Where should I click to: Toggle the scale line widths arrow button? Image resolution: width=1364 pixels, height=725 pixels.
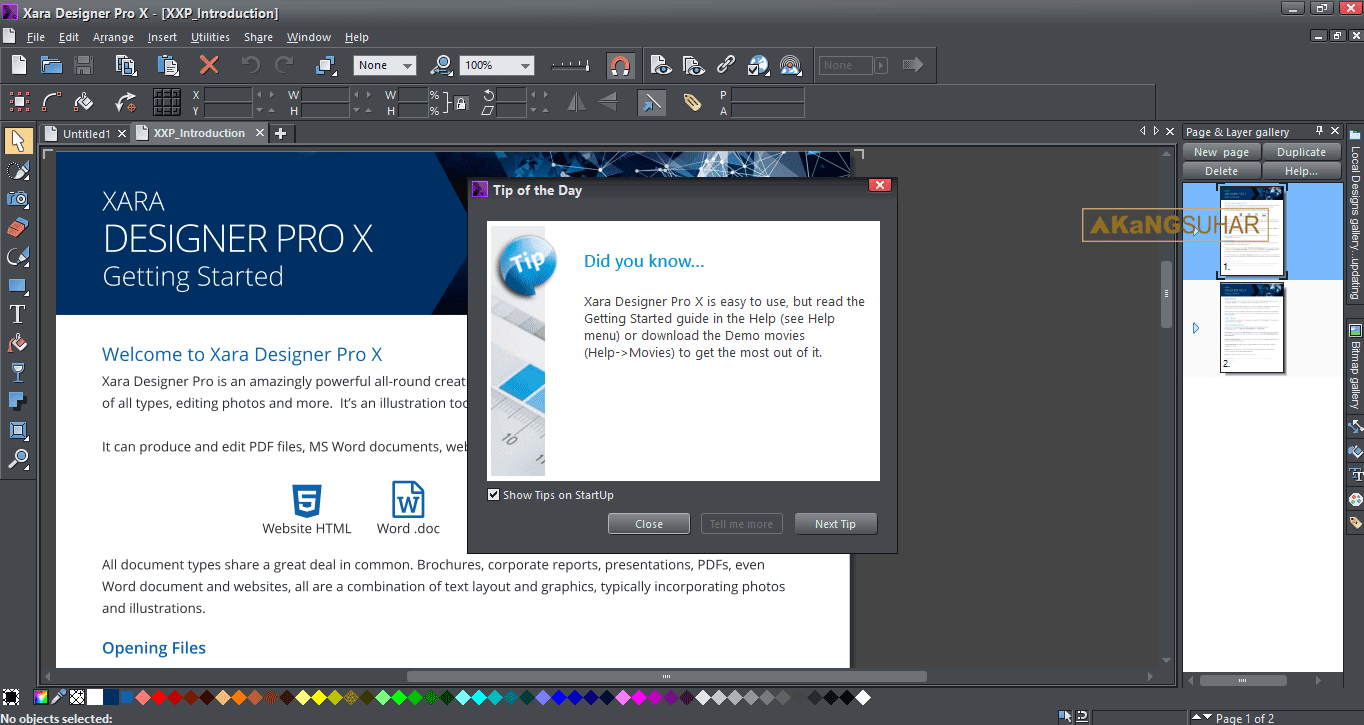[651, 102]
